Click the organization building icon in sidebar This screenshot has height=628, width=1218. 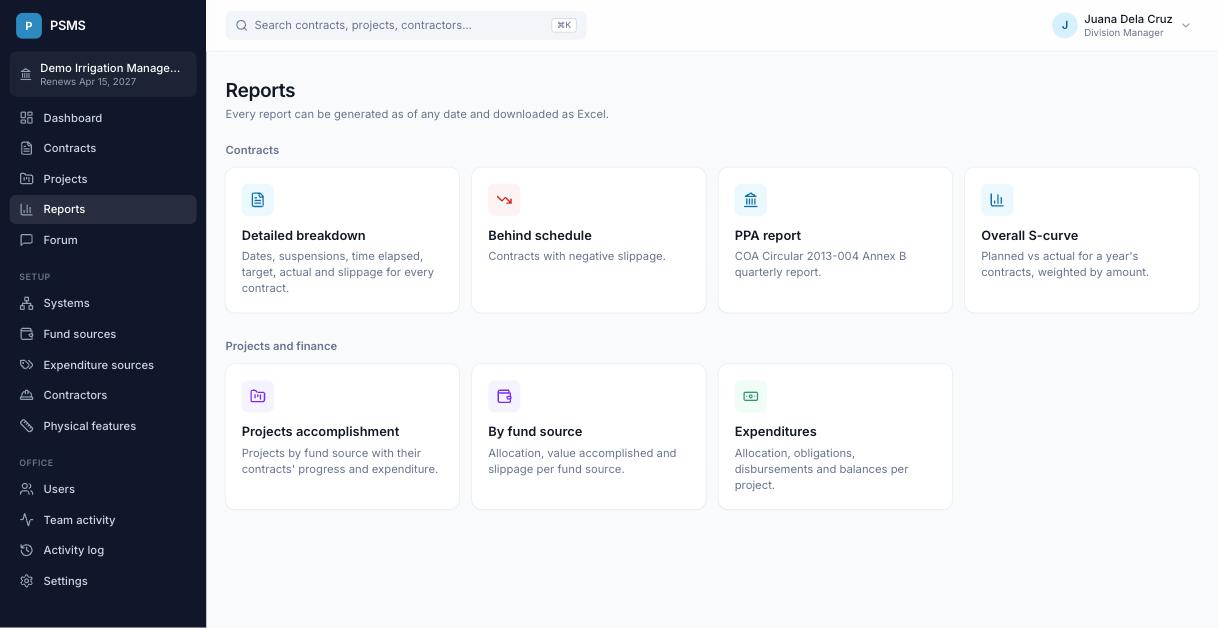click(x=26, y=74)
